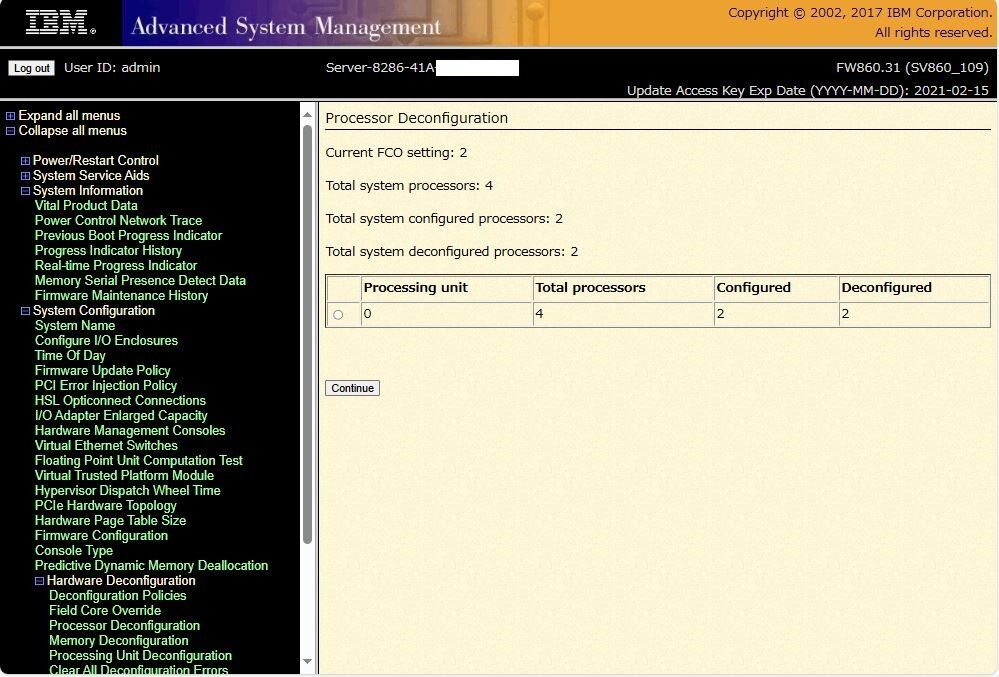
Task: Open the Field Core Override page
Action: click(104, 611)
